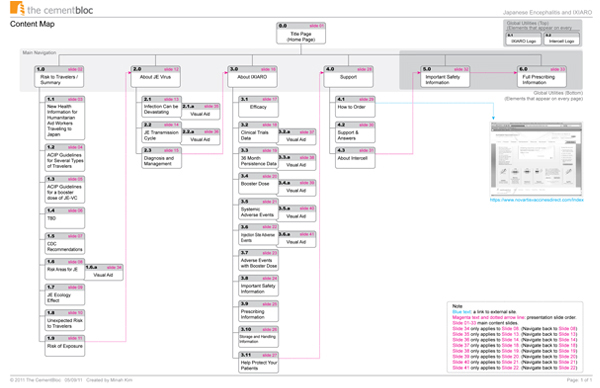Select node 5.0 Important Safety Information
600x388 pixels.
click(x=445, y=77)
